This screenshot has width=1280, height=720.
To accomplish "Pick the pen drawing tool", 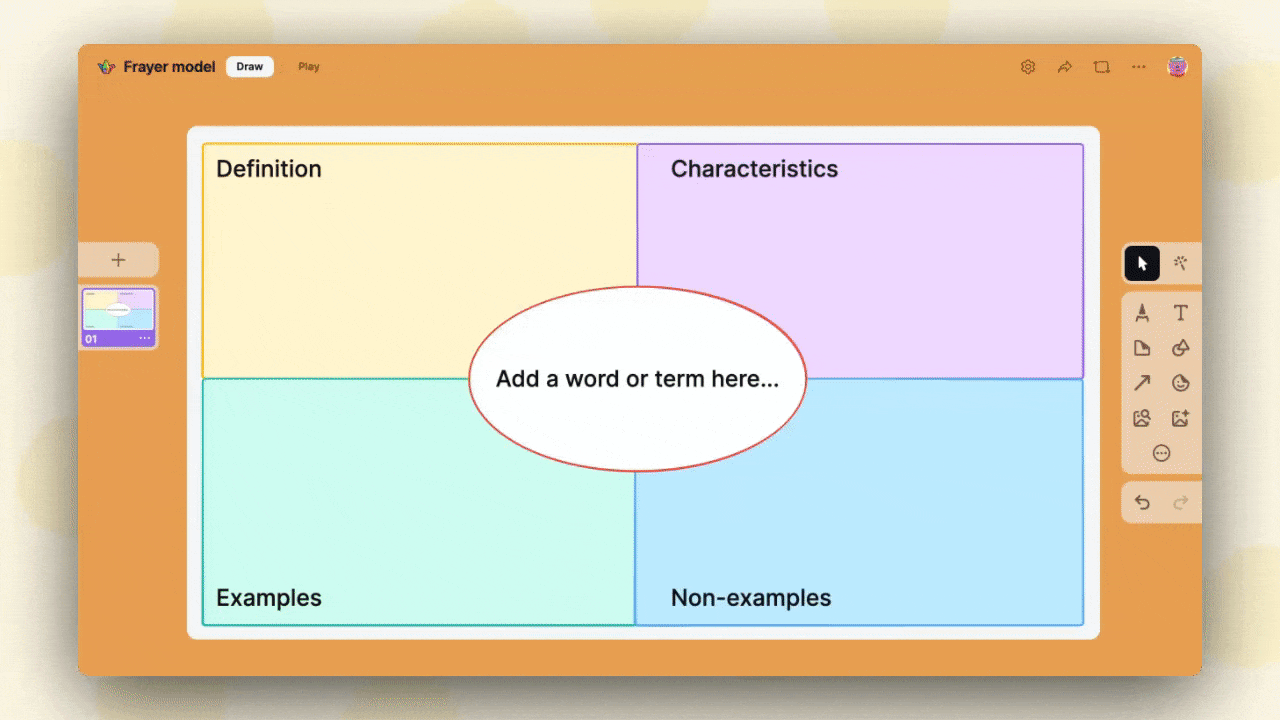I will tap(1142, 313).
